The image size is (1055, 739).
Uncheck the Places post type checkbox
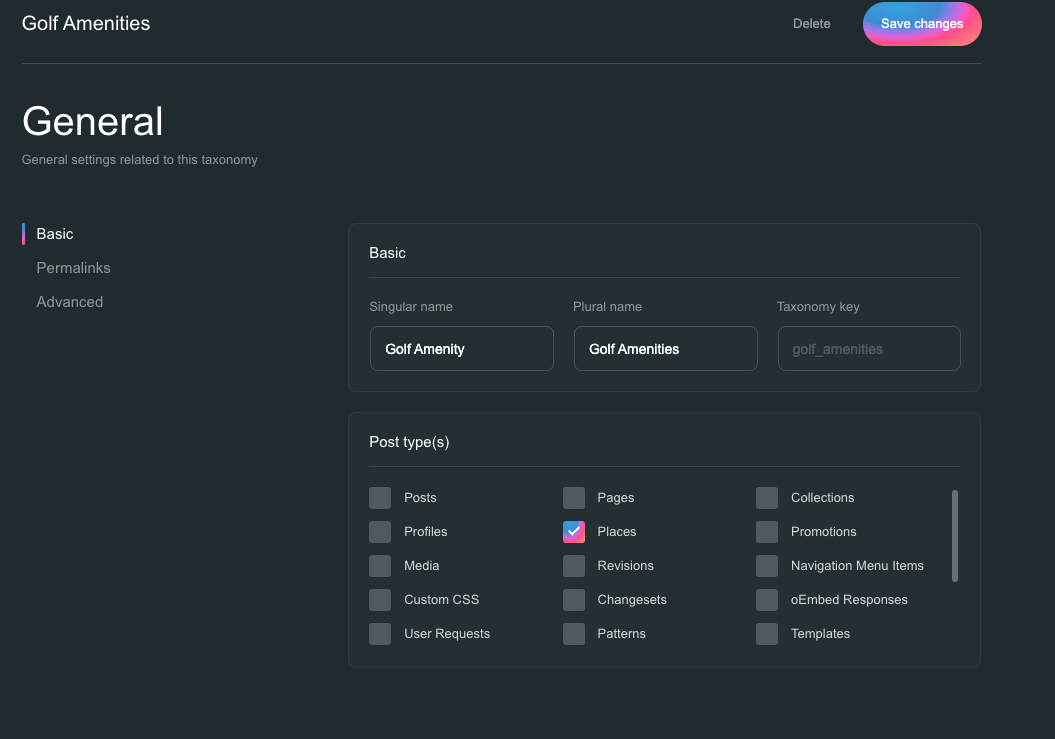(x=574, y=532)
